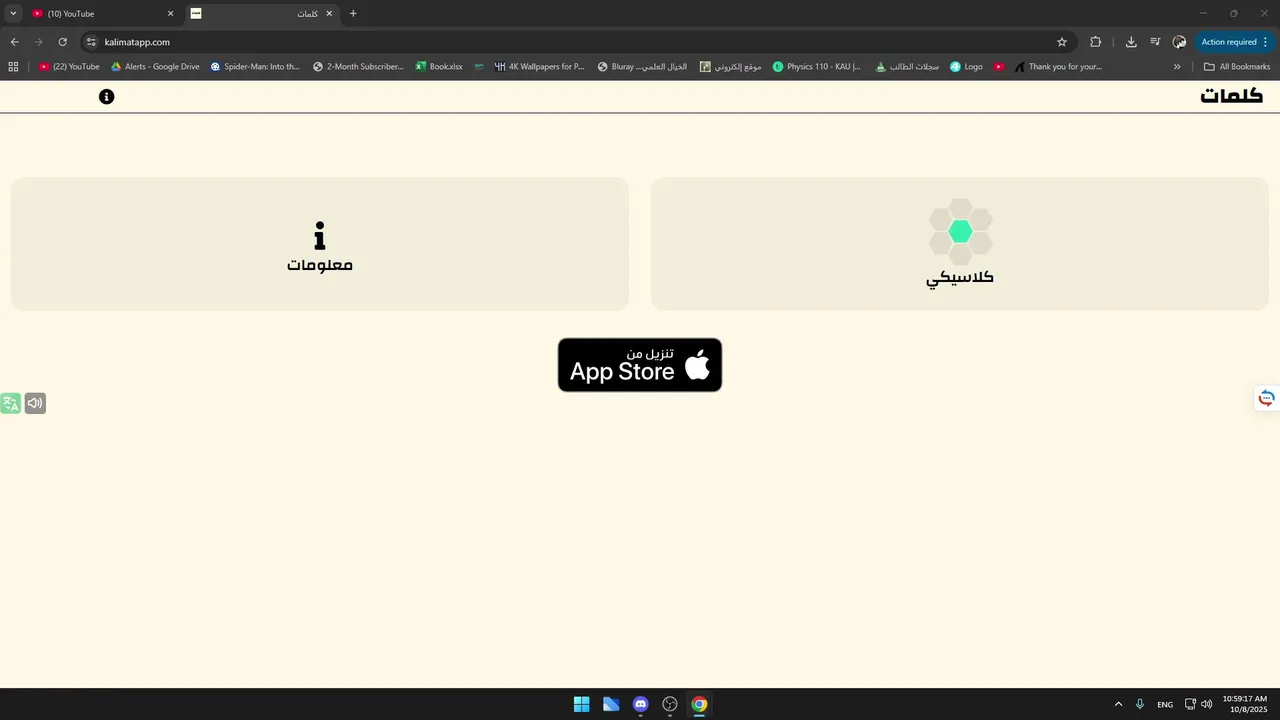Reload the current page
Screen dimensions: 1280x720
pos(62,42)
